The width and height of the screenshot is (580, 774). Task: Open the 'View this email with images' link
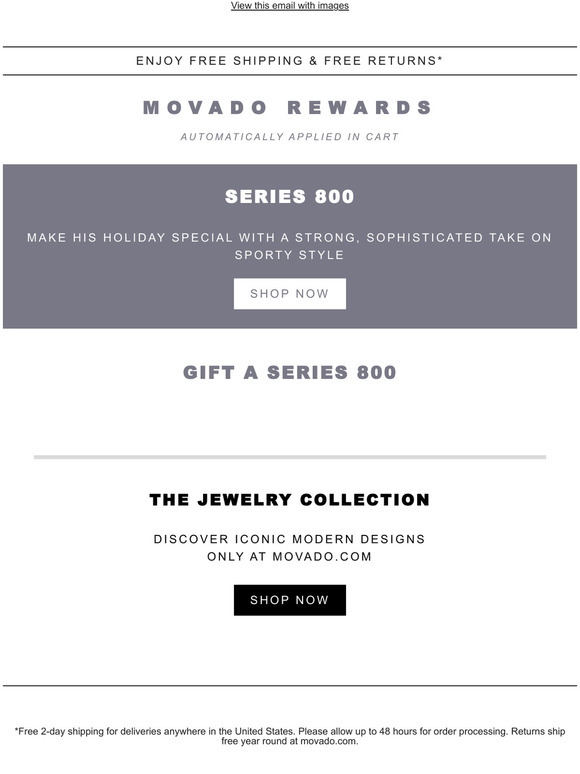click(290, 5)
